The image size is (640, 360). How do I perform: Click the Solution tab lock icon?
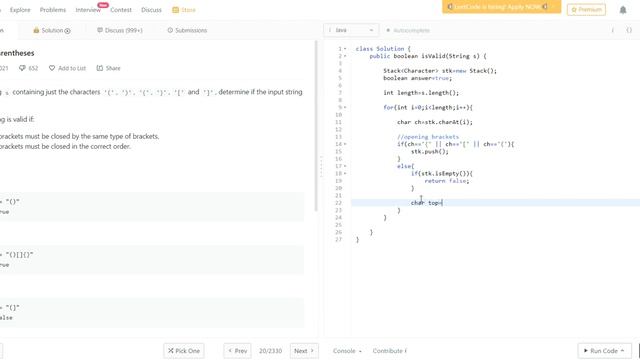pos(36,30)
